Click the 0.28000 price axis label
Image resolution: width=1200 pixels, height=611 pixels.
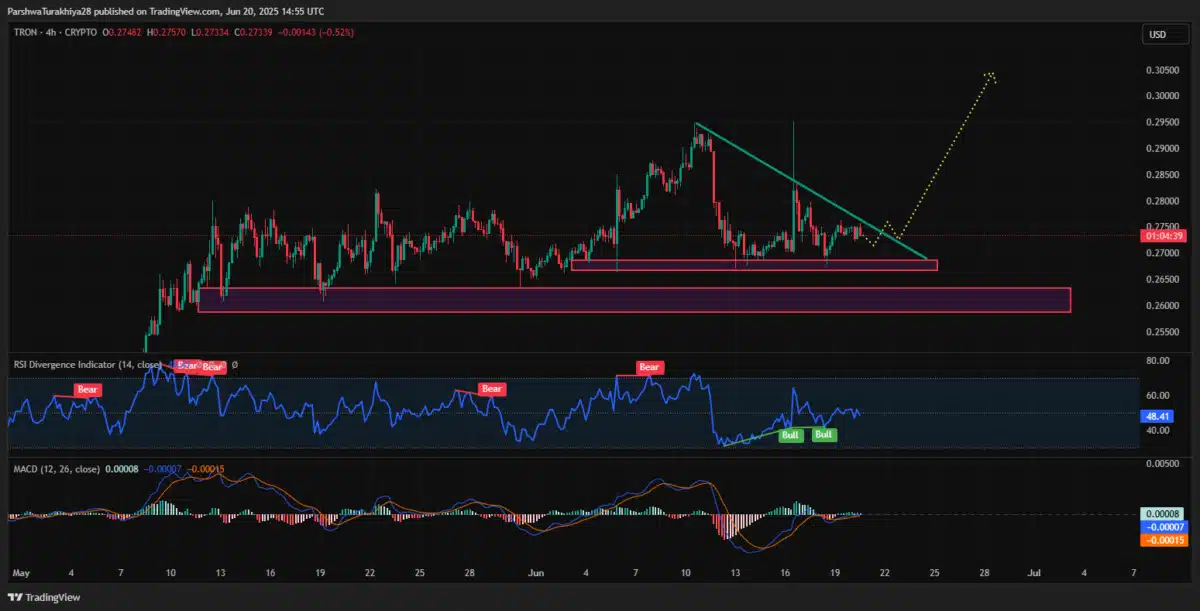pyautogui.click(x=1161, y=200)
